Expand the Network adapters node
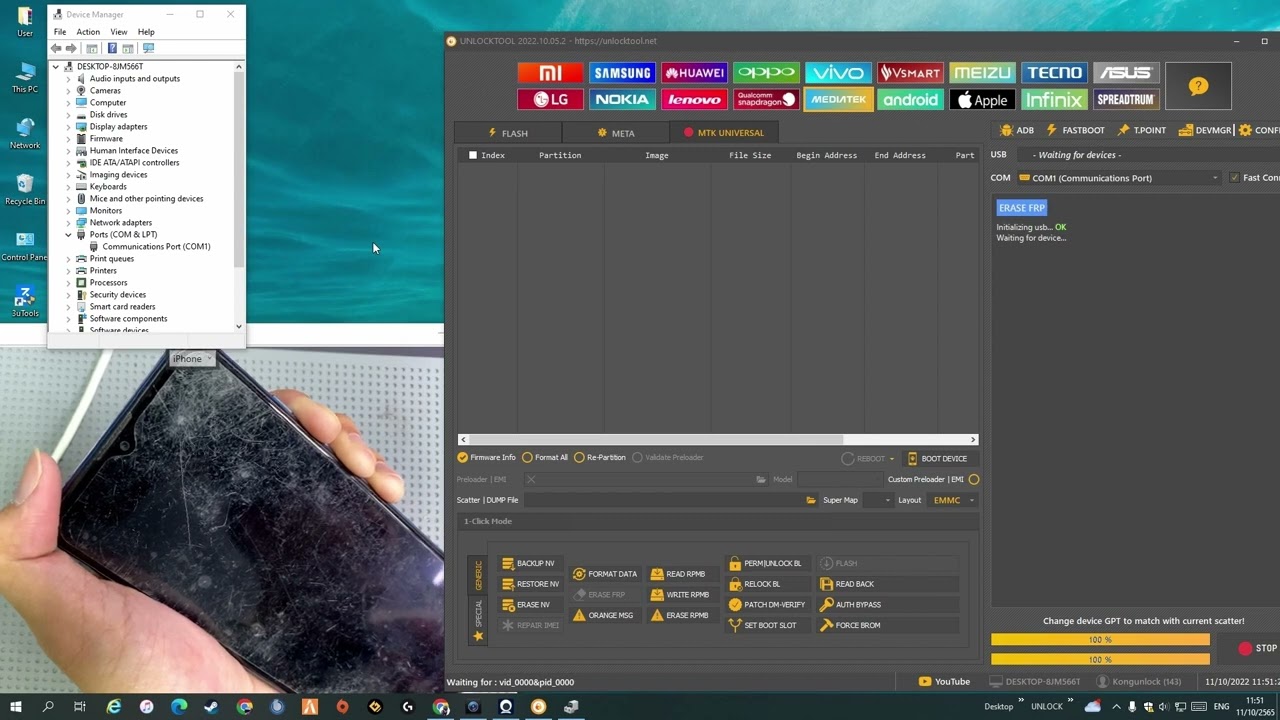The width and height of the screenshot is (1280, 720). tap(68, 223)
